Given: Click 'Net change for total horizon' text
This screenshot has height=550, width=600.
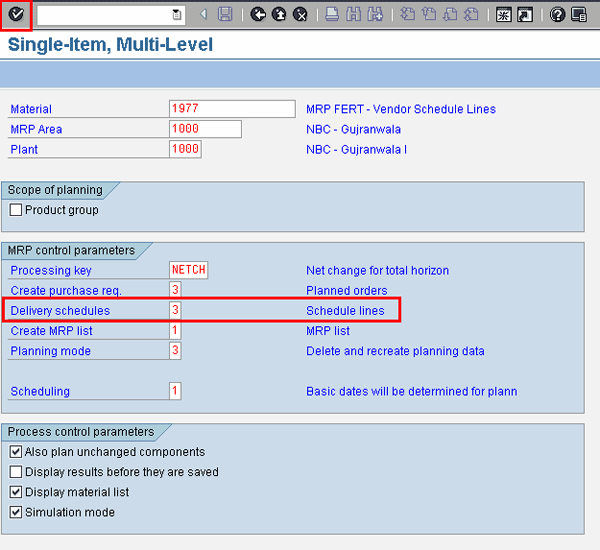Looking at the screenshot, I should [377, 271].
